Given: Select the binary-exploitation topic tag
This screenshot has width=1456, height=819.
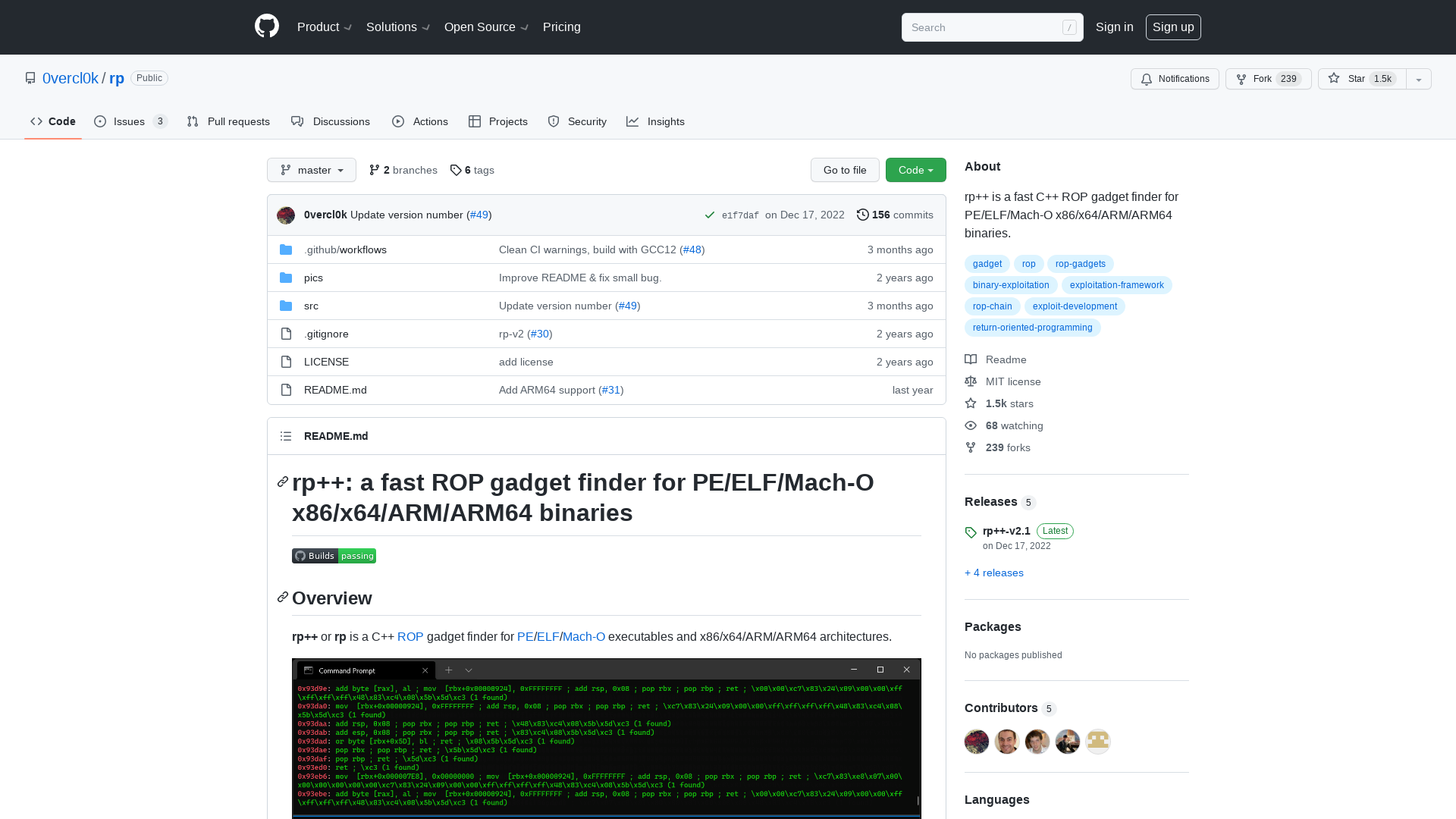Looking at the screenshot, I should coord(1011,285).
